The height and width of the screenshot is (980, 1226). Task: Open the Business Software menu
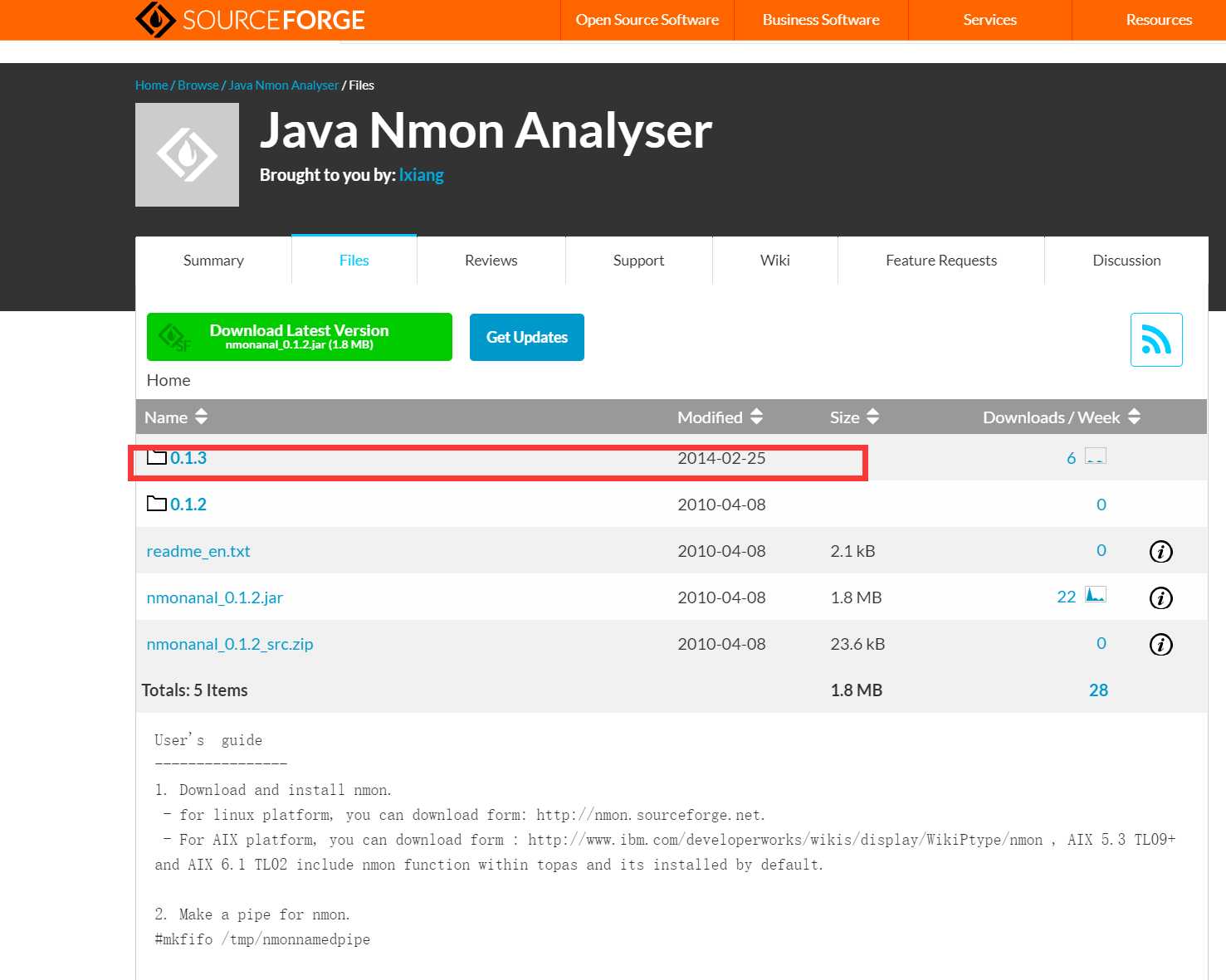[x=821, y=20]
